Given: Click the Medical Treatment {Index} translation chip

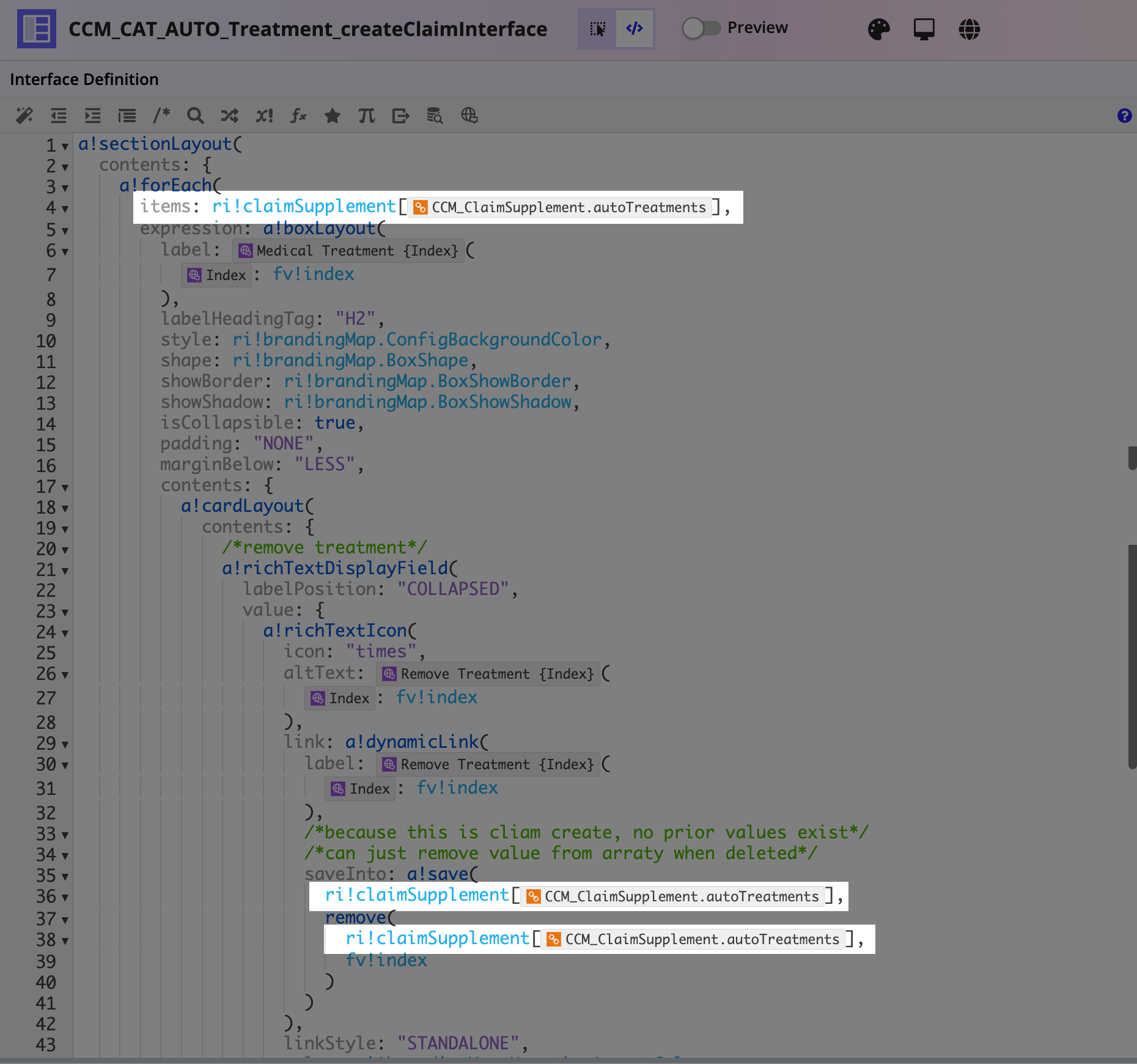Looking at the screenshot, I should coord(348,251).
